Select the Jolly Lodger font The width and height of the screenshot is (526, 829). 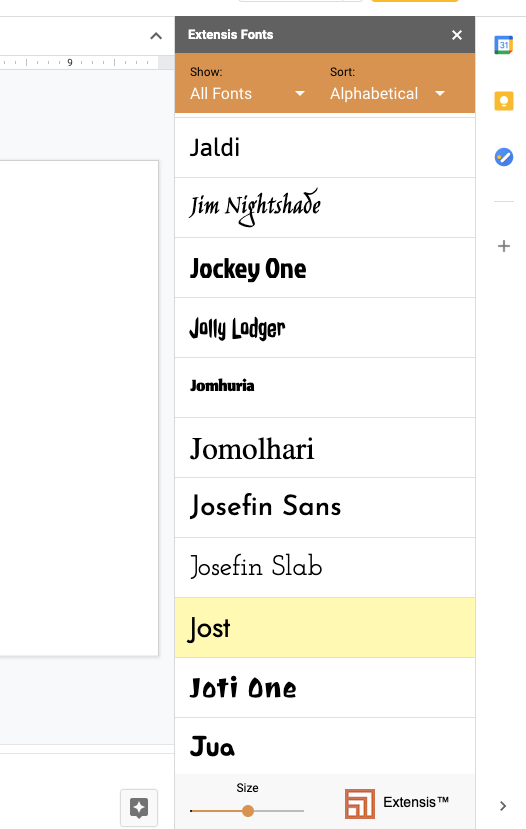click(325, 328)
